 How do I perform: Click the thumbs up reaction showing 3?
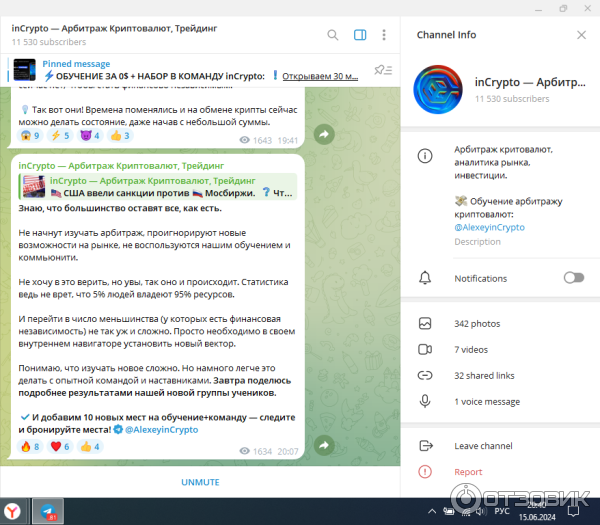click(119, 136)
